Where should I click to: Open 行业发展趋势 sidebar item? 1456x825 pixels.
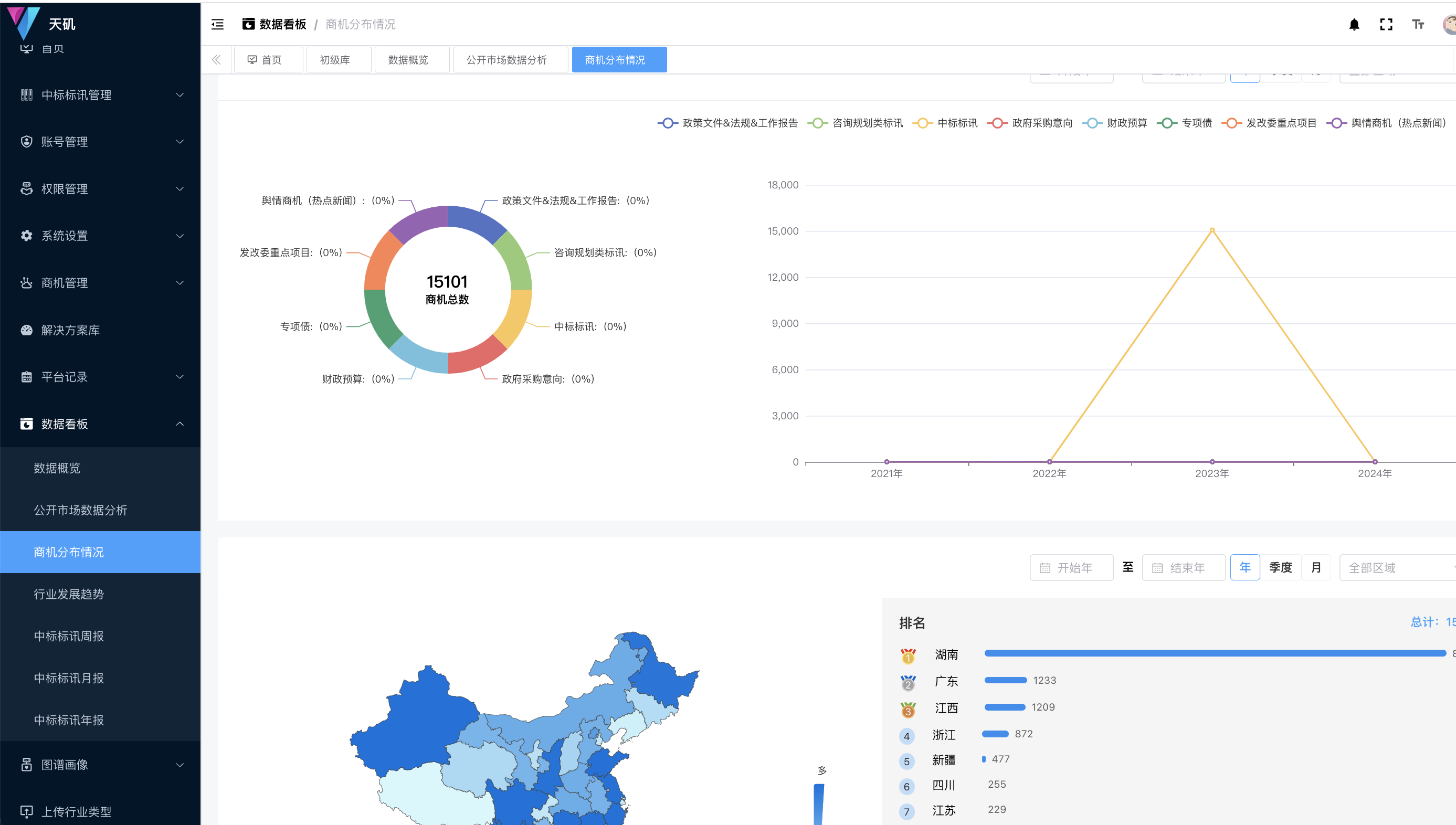100,594
